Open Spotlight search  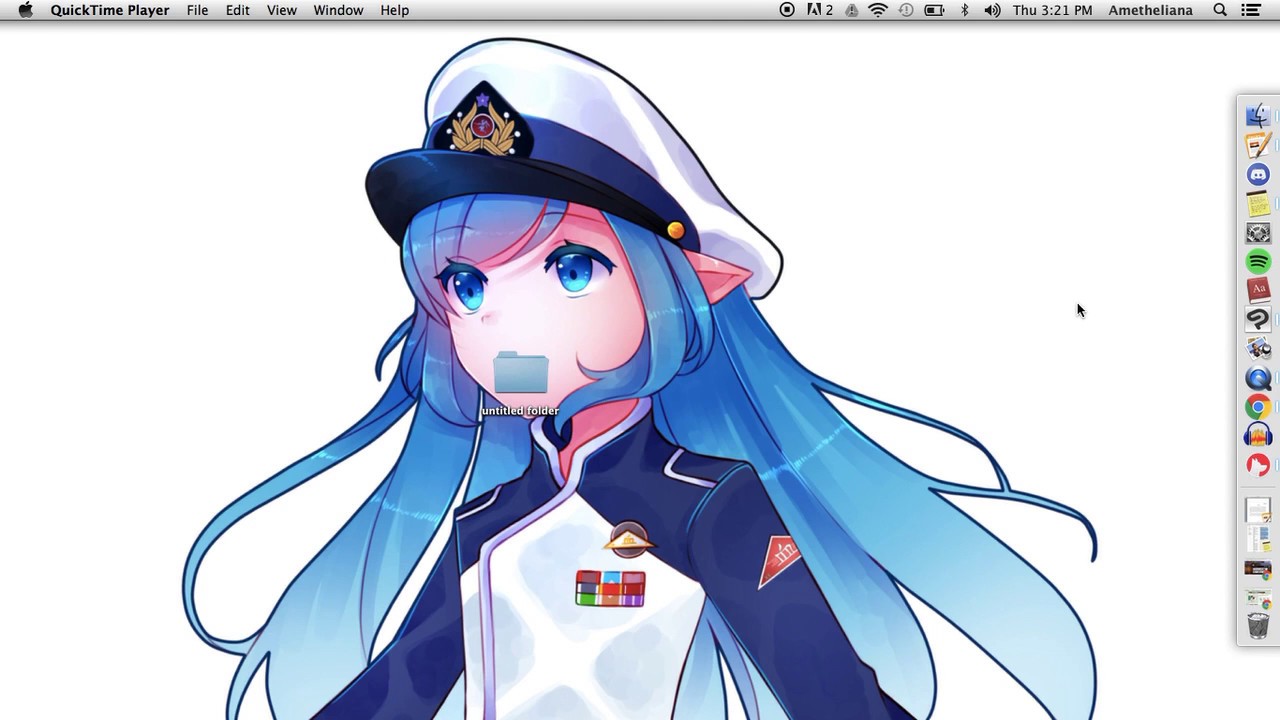(1220, 10)
